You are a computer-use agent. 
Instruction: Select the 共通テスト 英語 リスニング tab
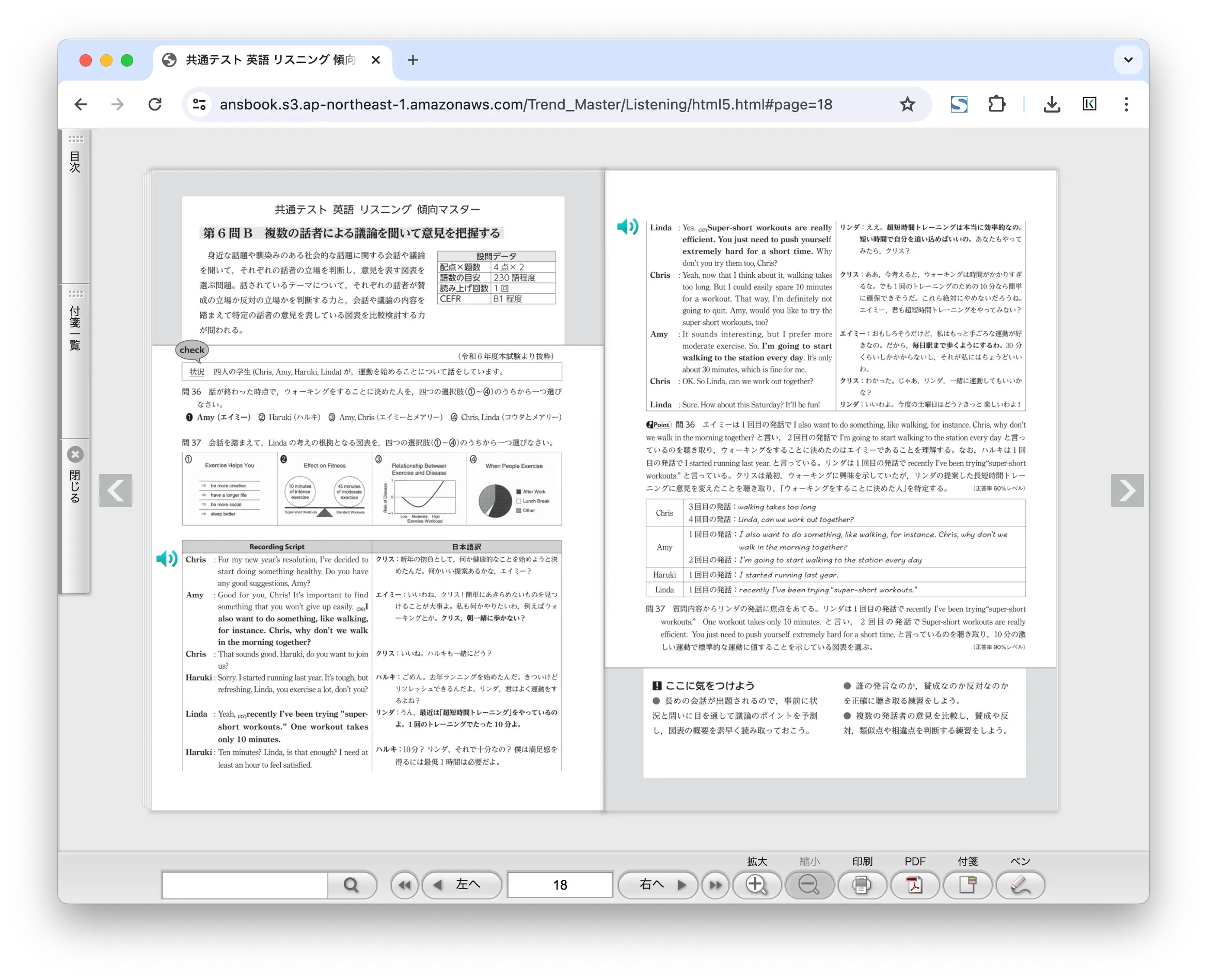271,60
